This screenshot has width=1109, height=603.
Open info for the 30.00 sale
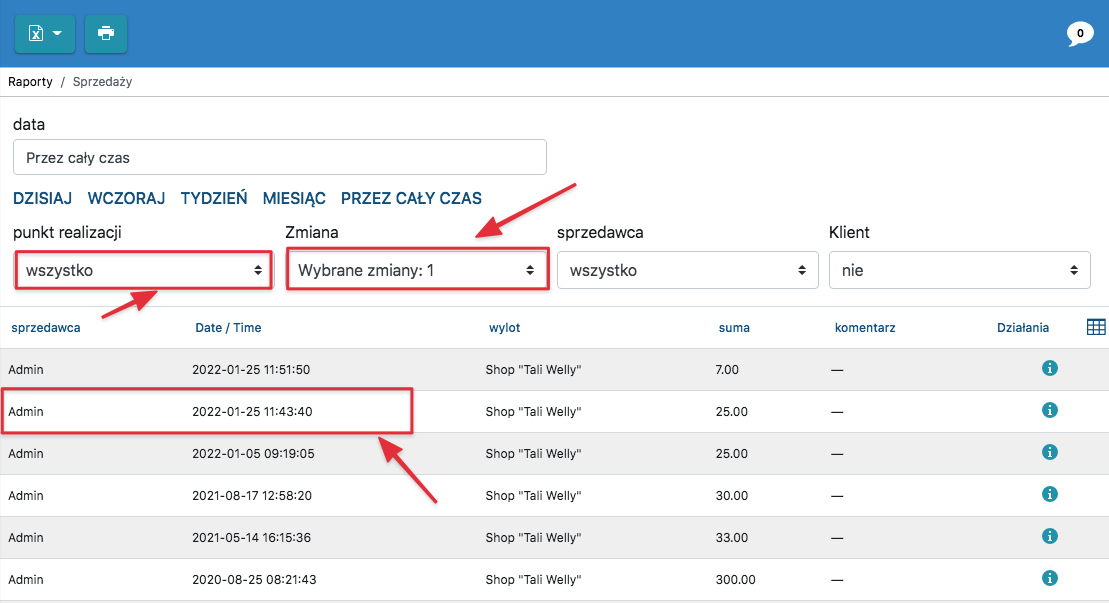pyautogui.click(x=1049, y=495)
